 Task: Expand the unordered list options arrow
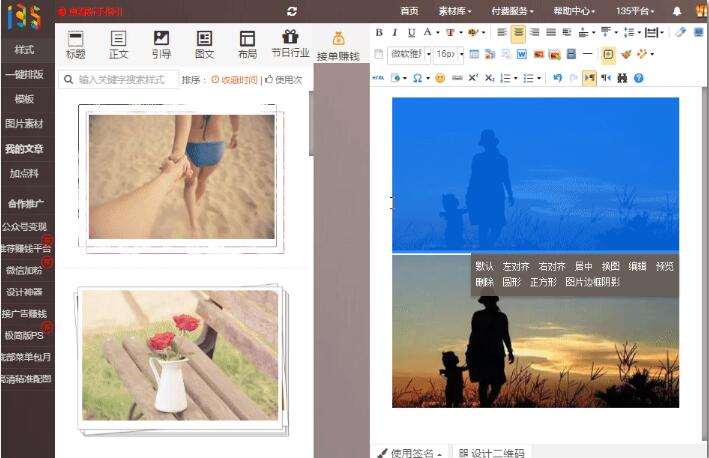coord(539,78)
